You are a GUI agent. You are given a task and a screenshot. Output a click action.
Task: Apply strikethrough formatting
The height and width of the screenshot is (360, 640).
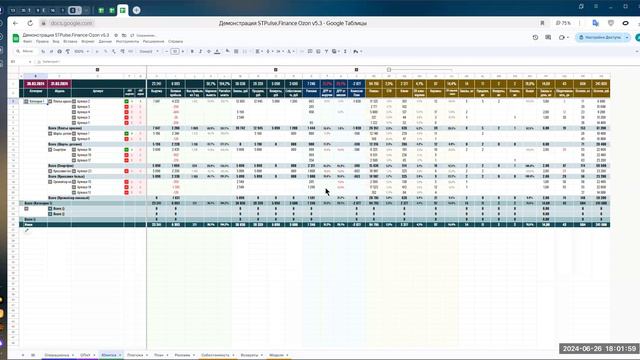pyautogui.click(x=209, y=51)
